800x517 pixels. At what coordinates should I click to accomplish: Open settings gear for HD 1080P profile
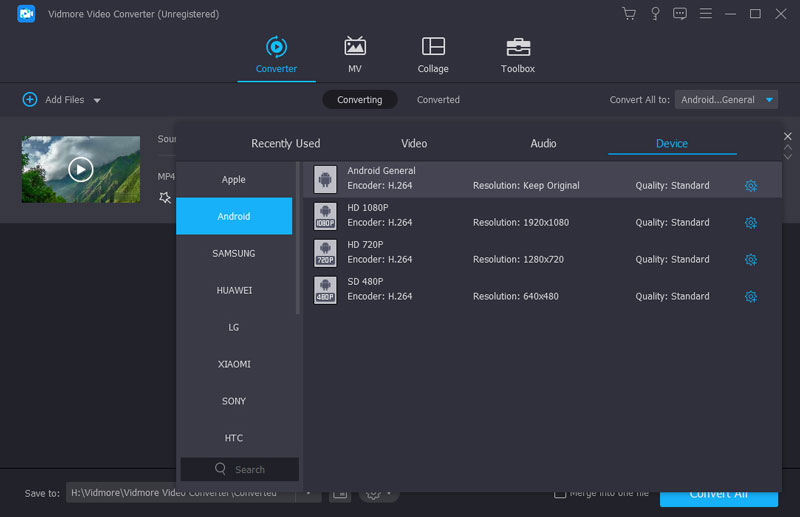pyautogui.click(x=750, y=223)
